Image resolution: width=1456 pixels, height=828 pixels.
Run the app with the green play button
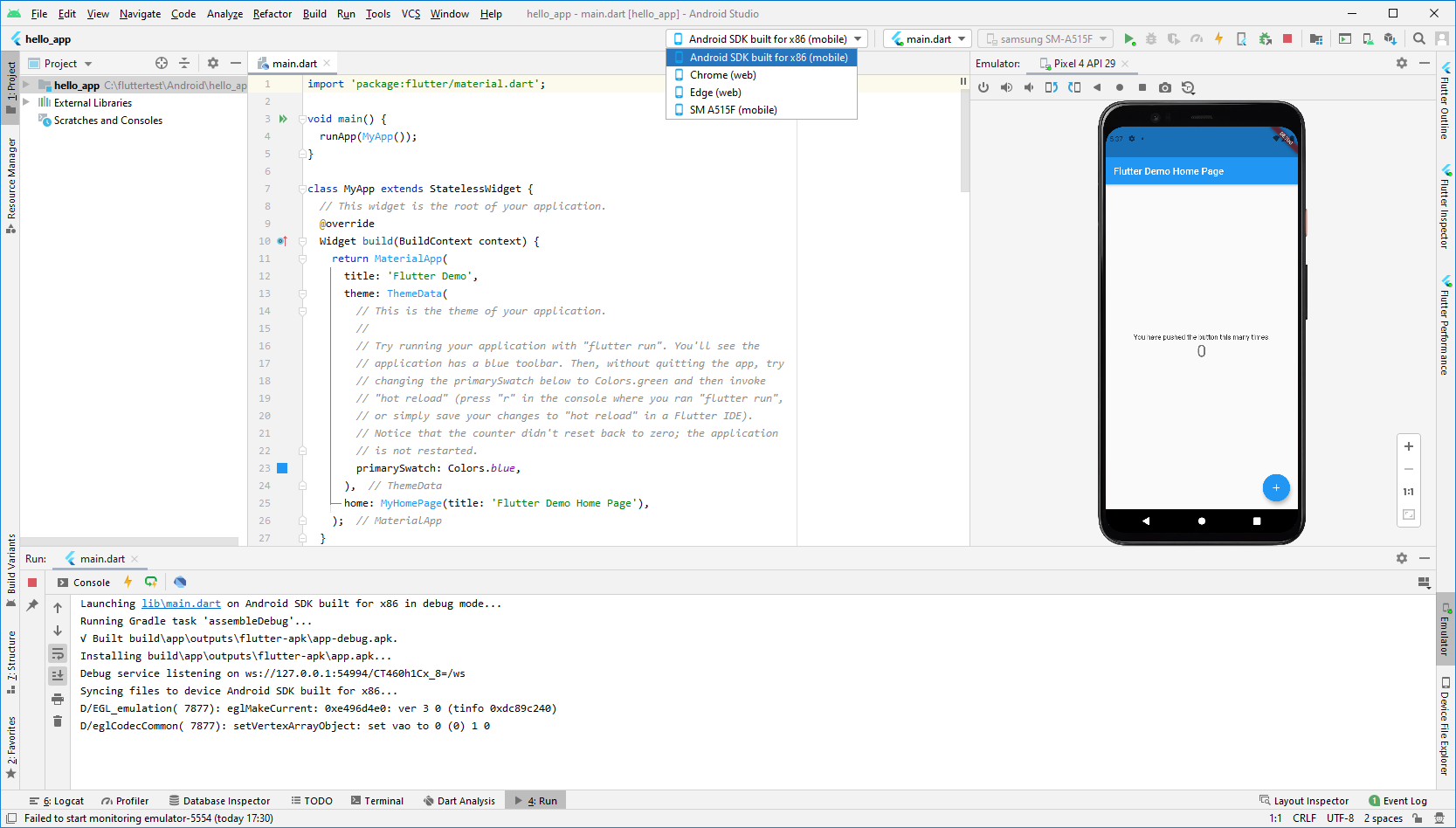click(x=1129, y=39)
